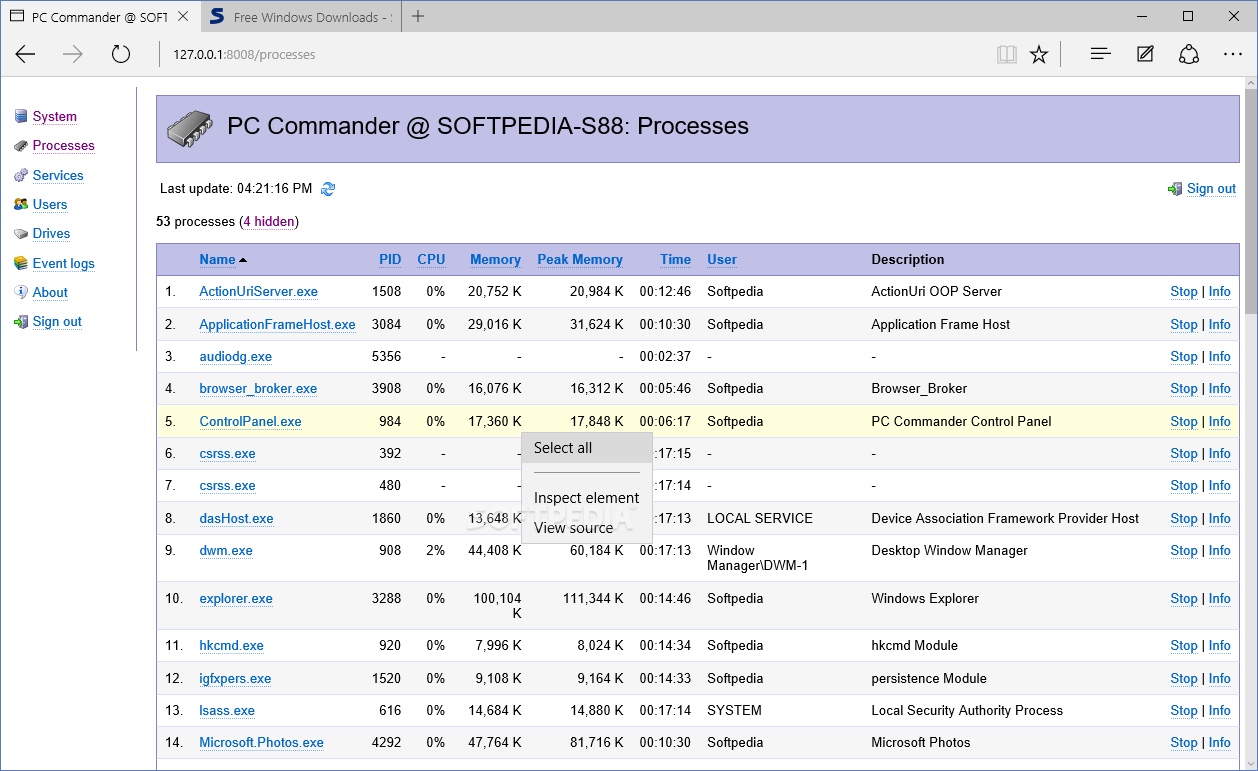1258x771 pixels.
Task: Sort by the User column header
Action: point(722,259)
